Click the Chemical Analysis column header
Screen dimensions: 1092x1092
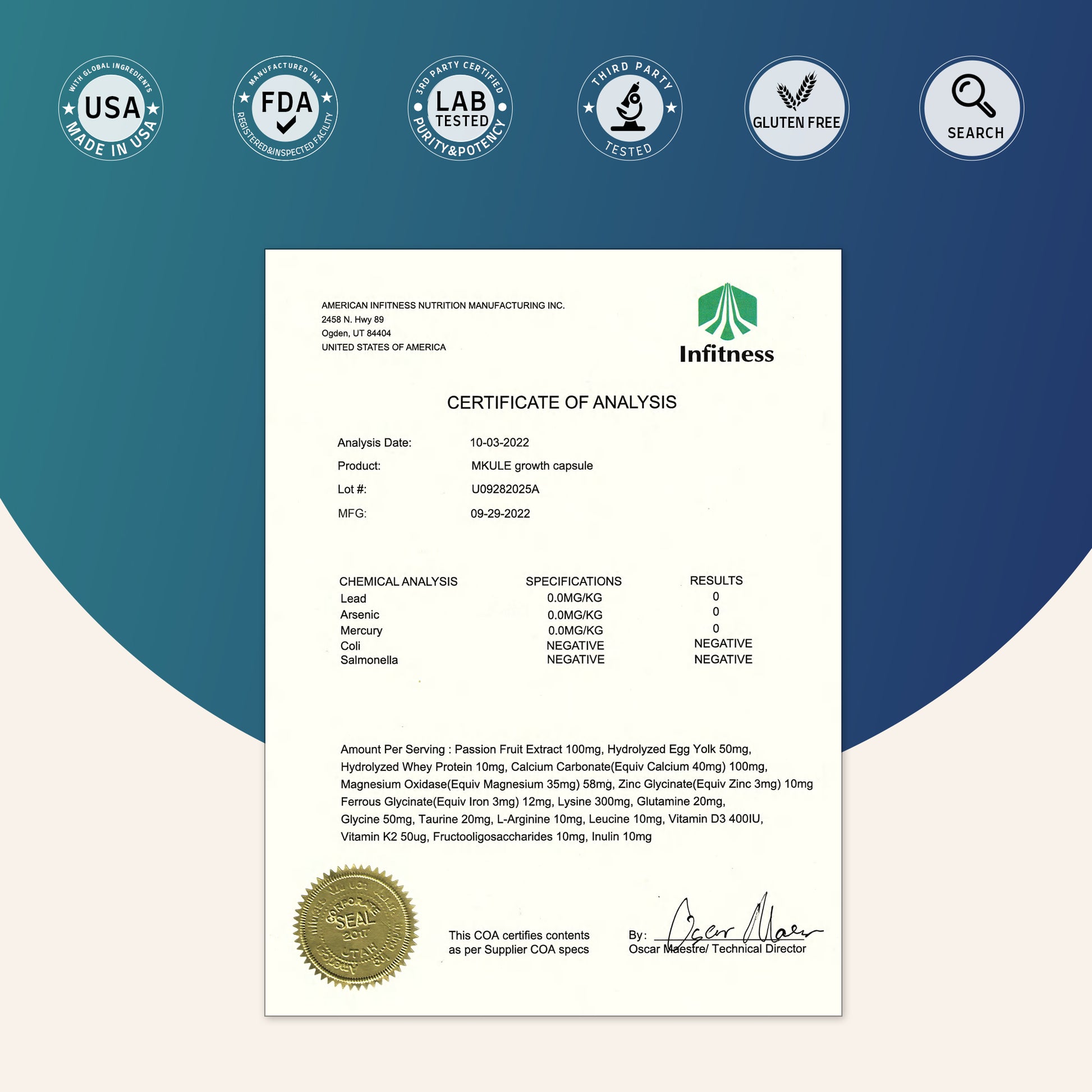point(398,581)
